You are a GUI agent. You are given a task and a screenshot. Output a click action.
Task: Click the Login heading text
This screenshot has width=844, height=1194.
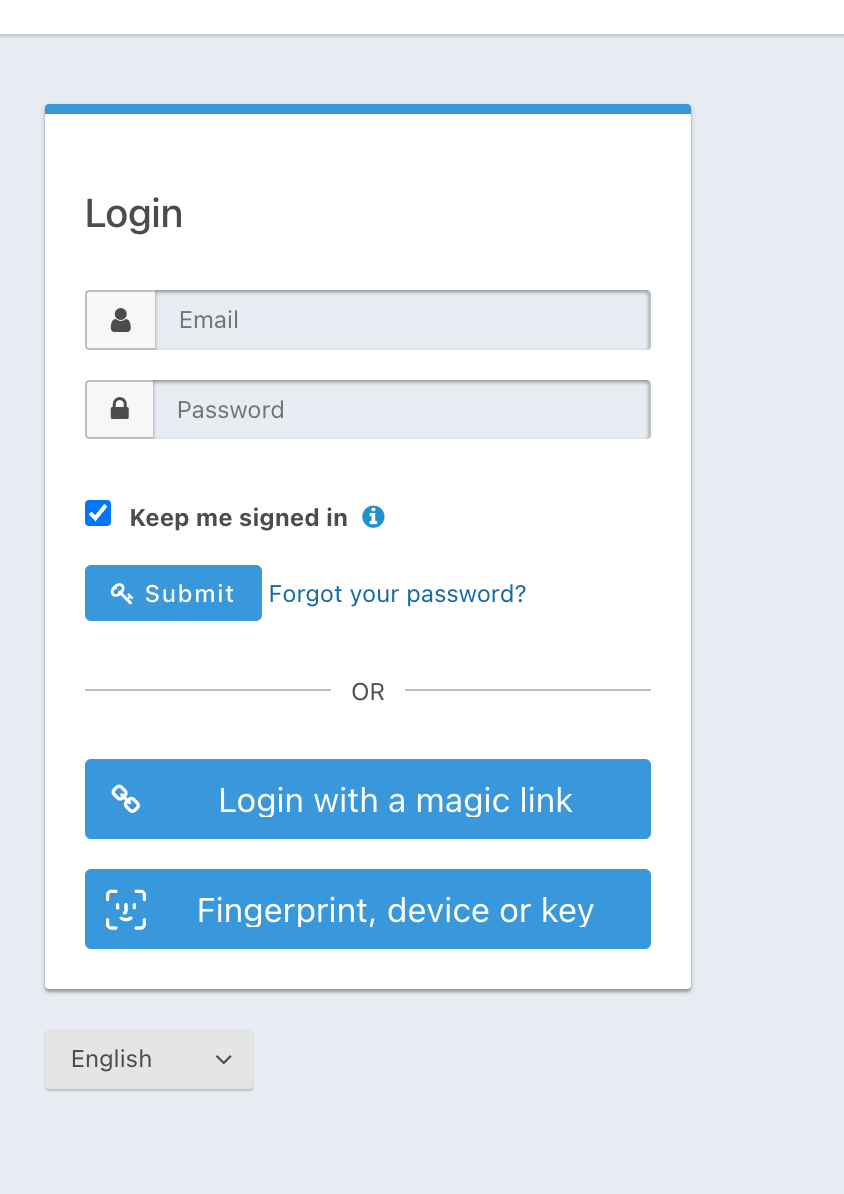[134, 214]
